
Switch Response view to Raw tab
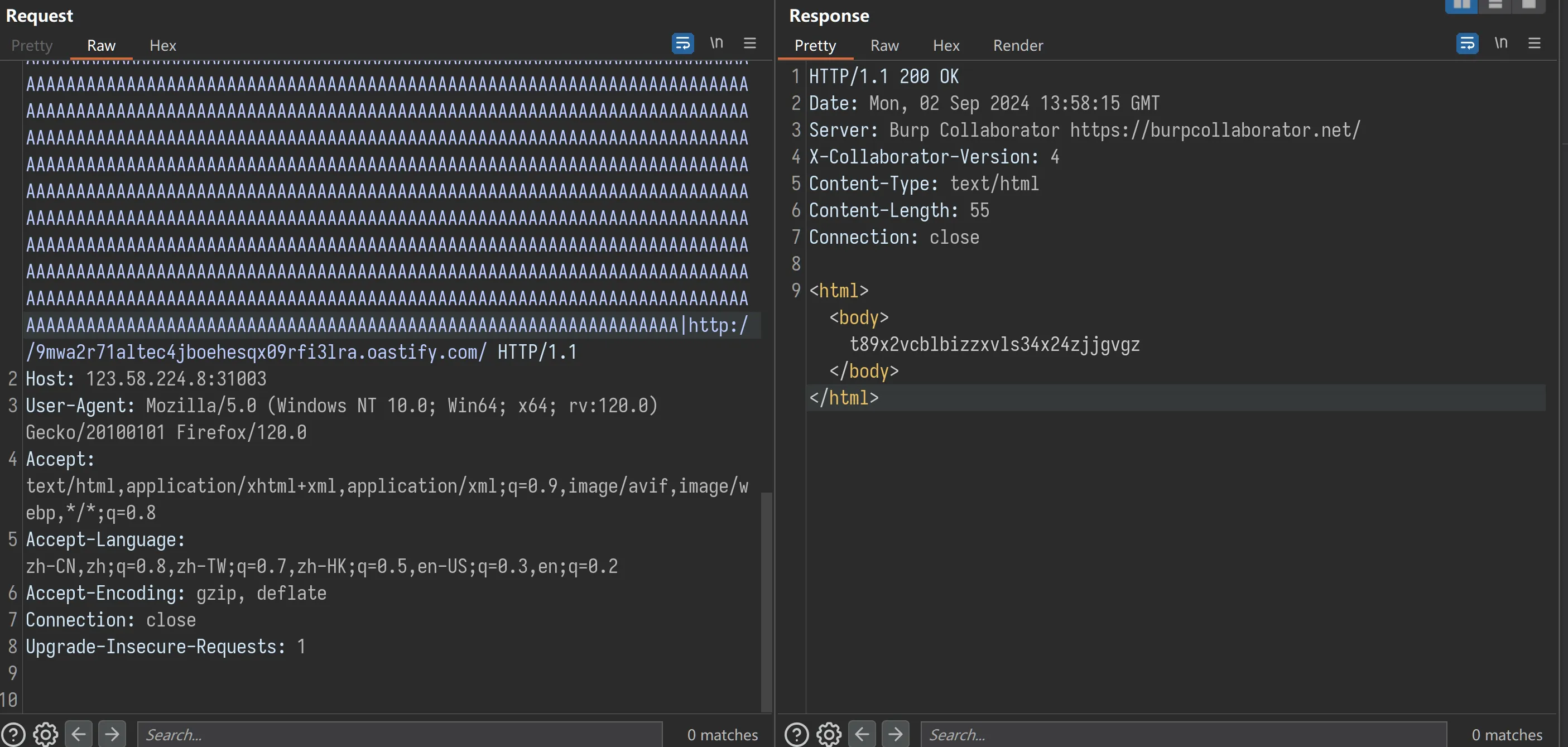[x=884, y=46]
